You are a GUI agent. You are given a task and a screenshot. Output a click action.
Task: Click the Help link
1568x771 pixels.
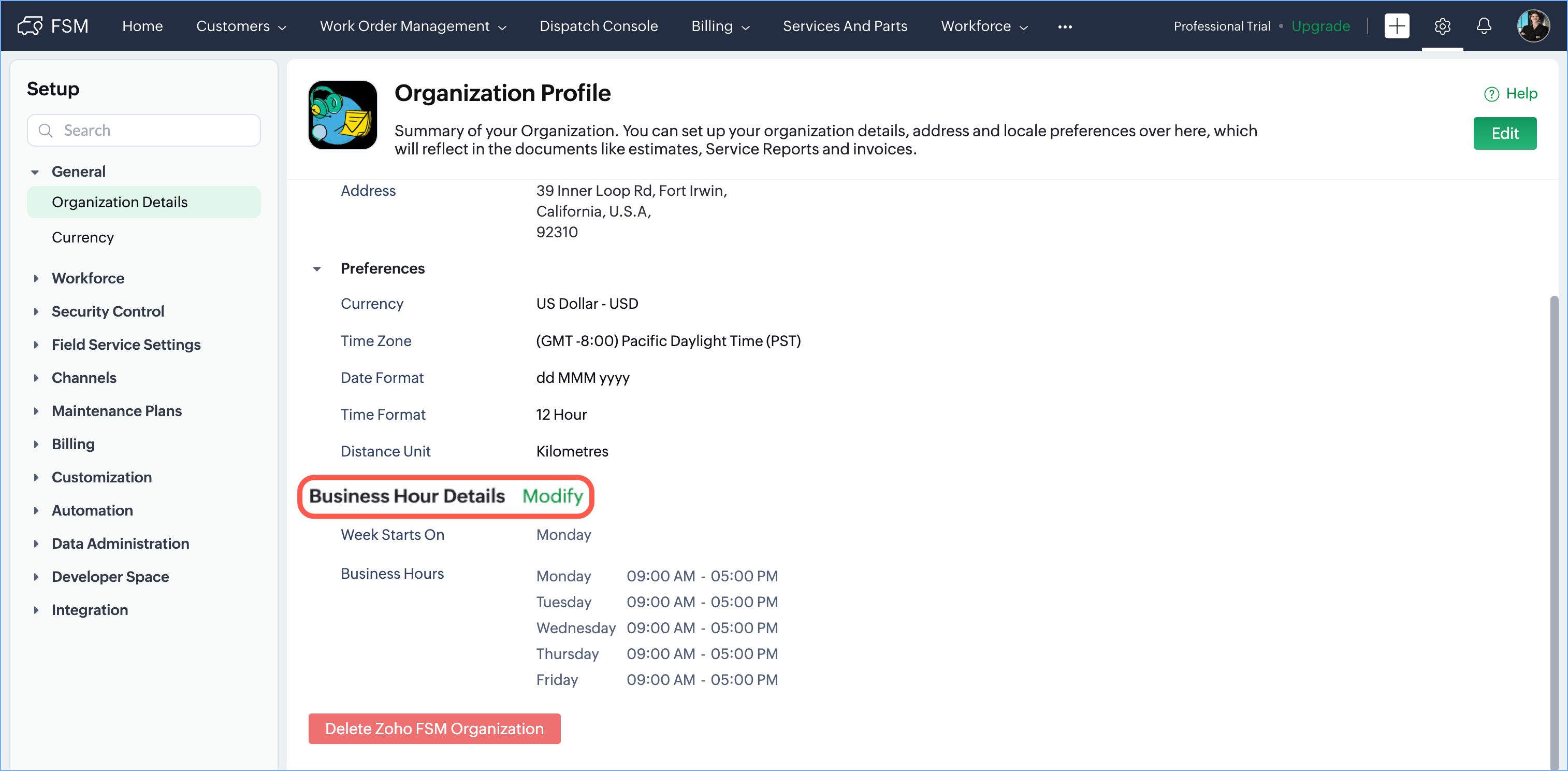pyautogui.click(x=1521, y=93)
